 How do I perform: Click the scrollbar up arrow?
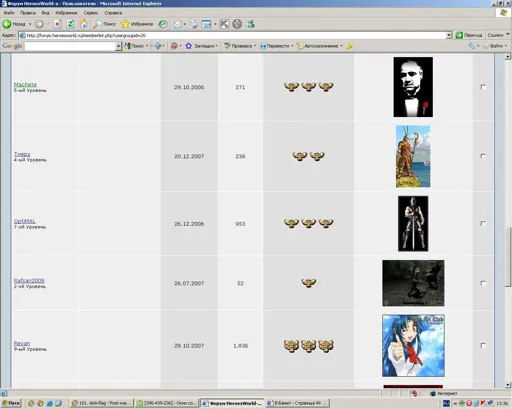point(508,57)
